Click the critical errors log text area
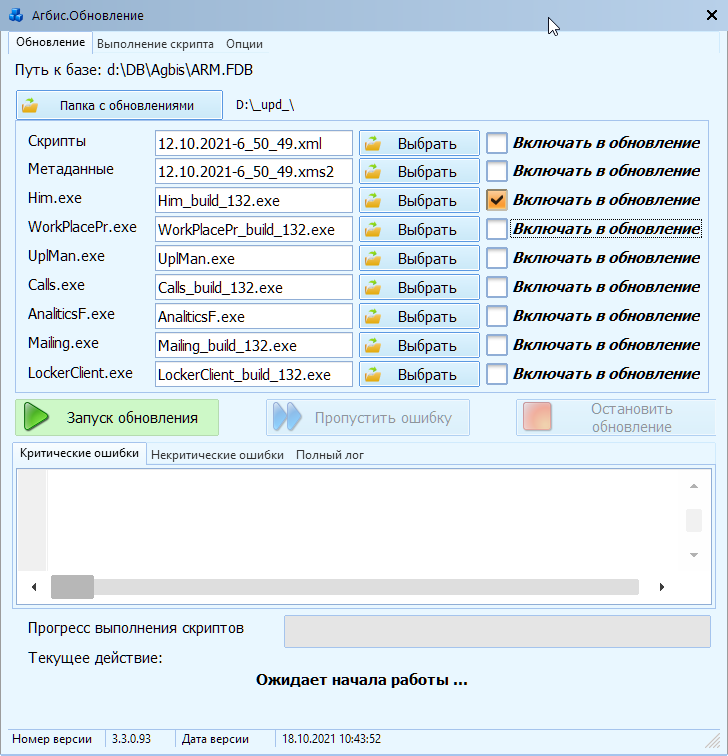Image resolution: width=728 pixels, height=756 pixels. coord(366,521)
